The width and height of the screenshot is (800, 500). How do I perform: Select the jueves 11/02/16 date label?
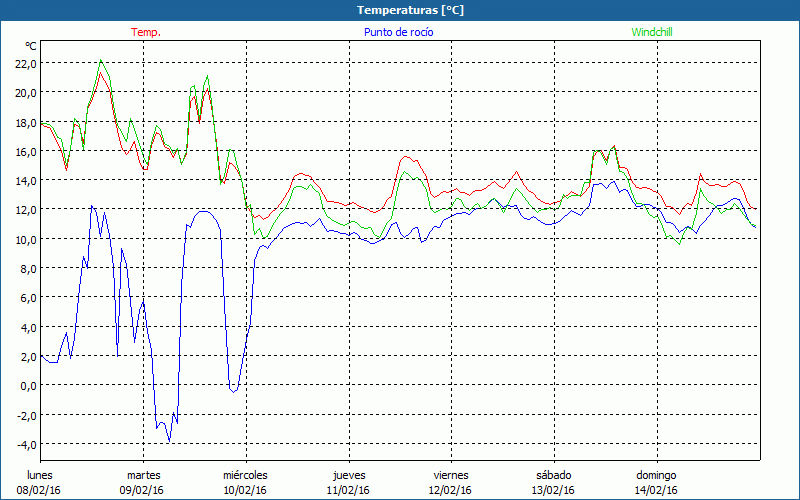tap(349, 483)
